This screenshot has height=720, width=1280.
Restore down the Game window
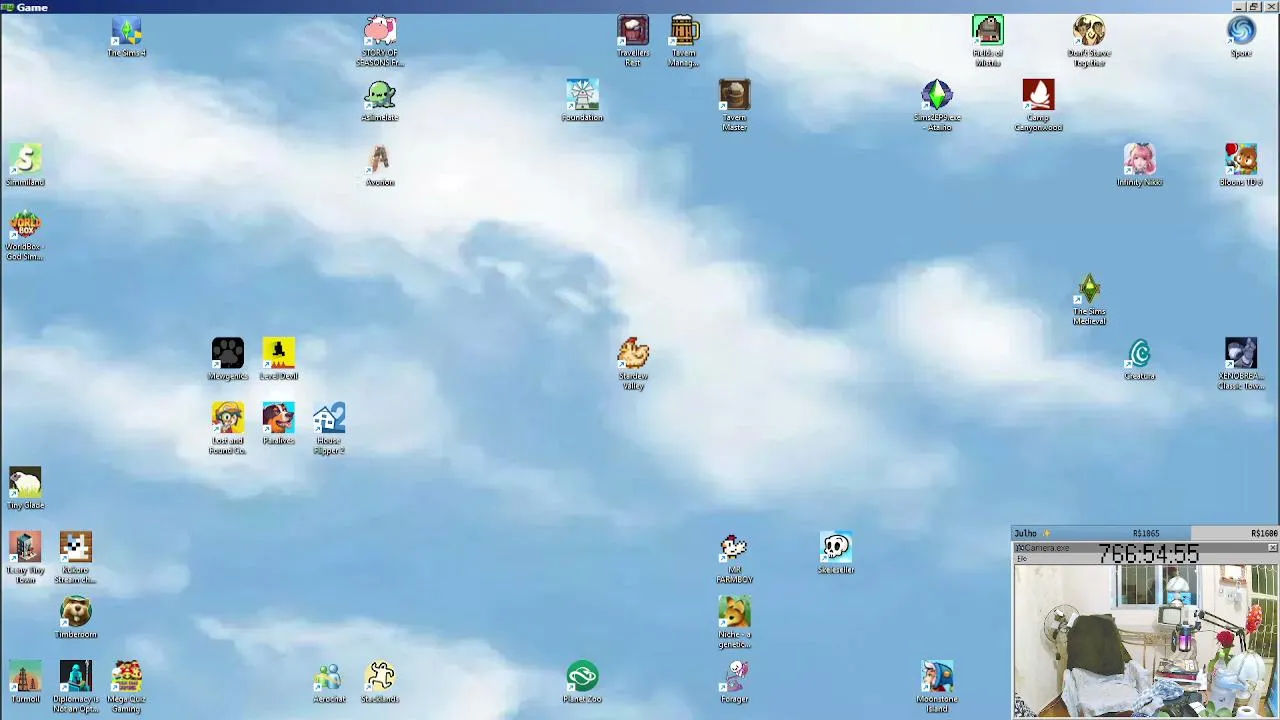pyautogui.click(x=1254, y=7)
